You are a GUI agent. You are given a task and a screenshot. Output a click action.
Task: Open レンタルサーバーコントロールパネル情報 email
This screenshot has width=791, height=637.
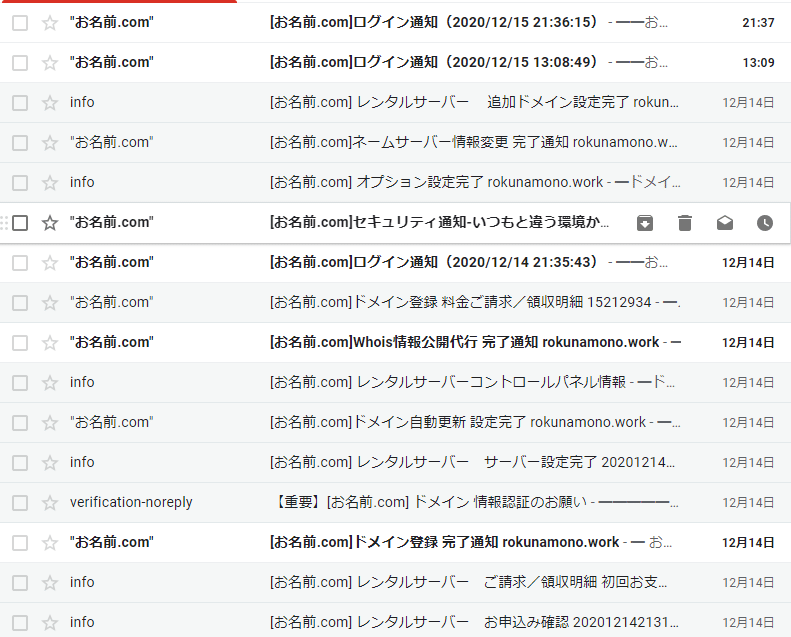(x=396, y=383)
